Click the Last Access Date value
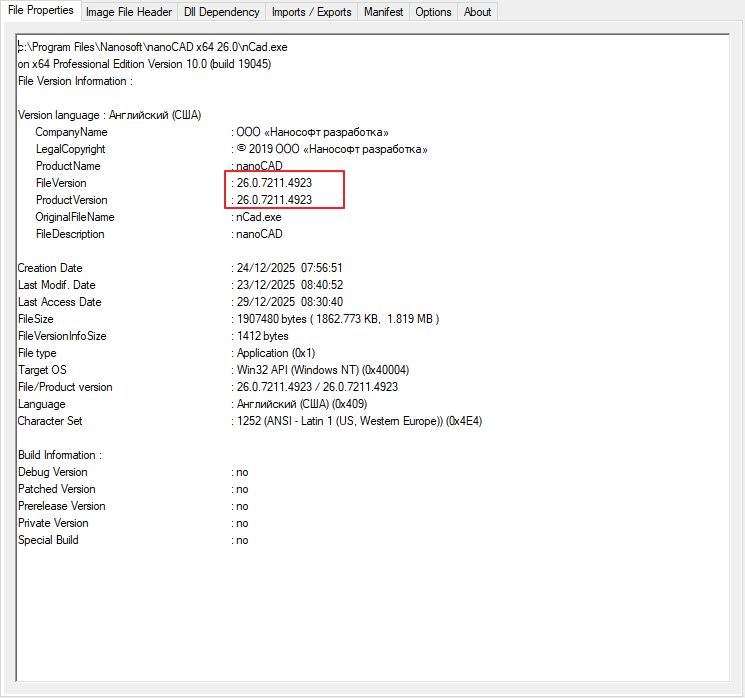Image resolution: width=745 pixels, height=698 pixels. pos(289,302)
